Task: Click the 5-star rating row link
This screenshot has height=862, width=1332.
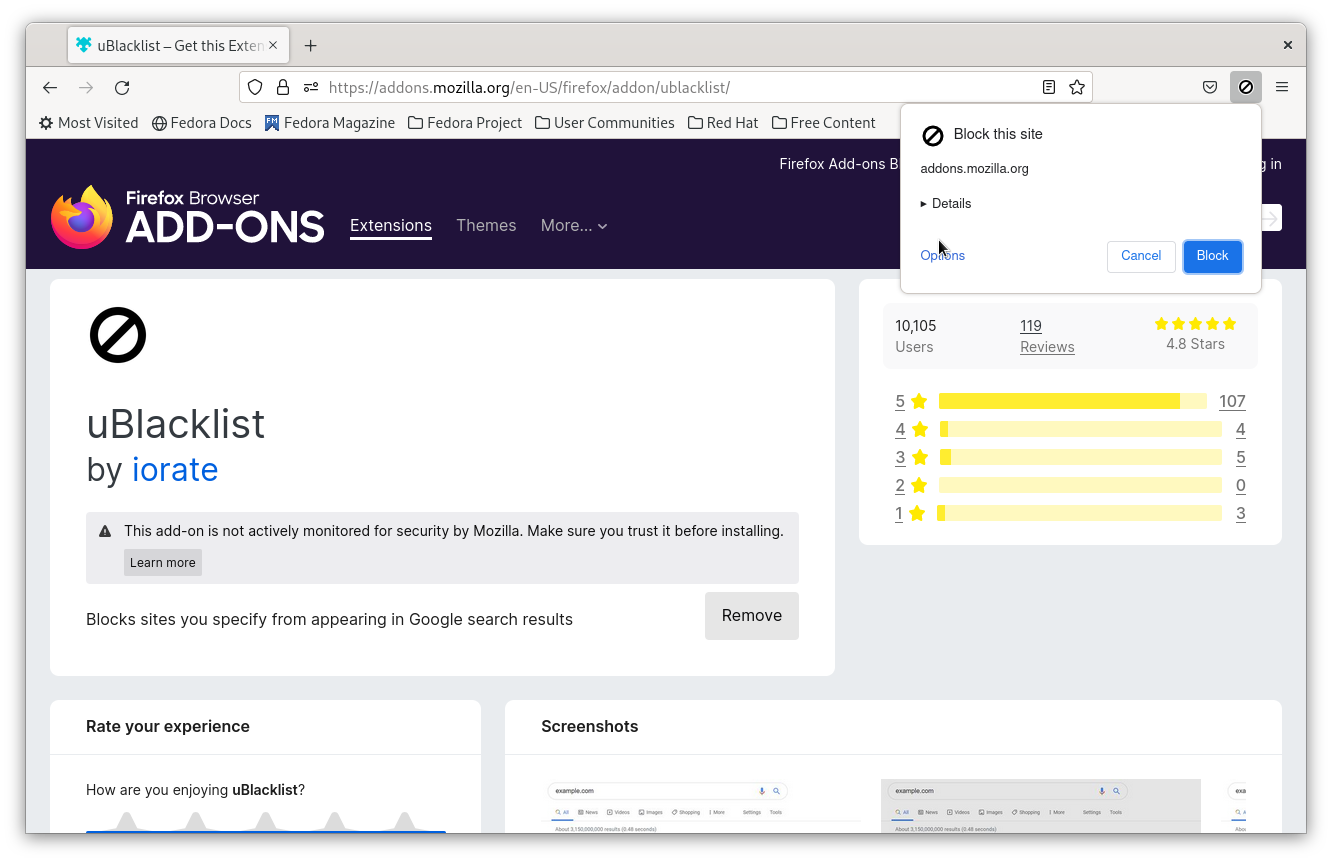Action: pyautogui.click(x=912, y=401)
